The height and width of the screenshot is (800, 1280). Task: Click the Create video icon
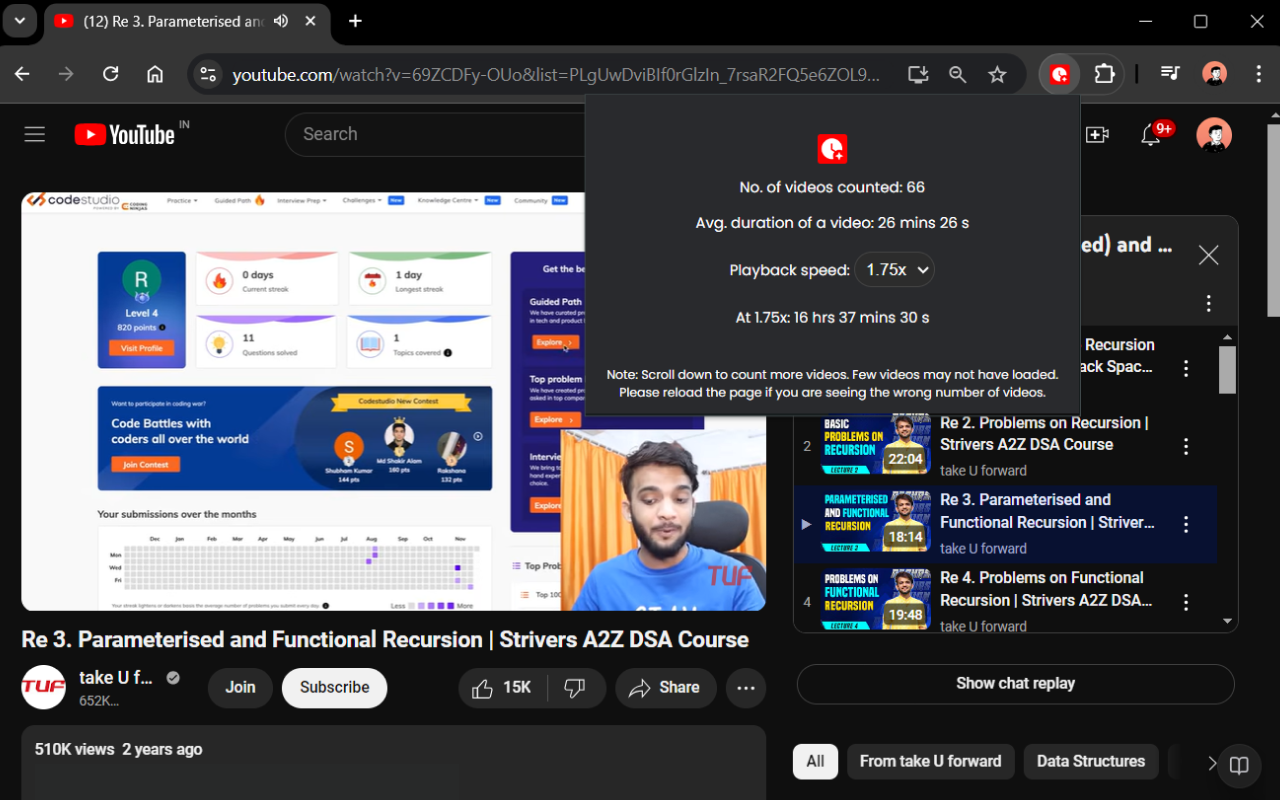[x=1097, y=134]
